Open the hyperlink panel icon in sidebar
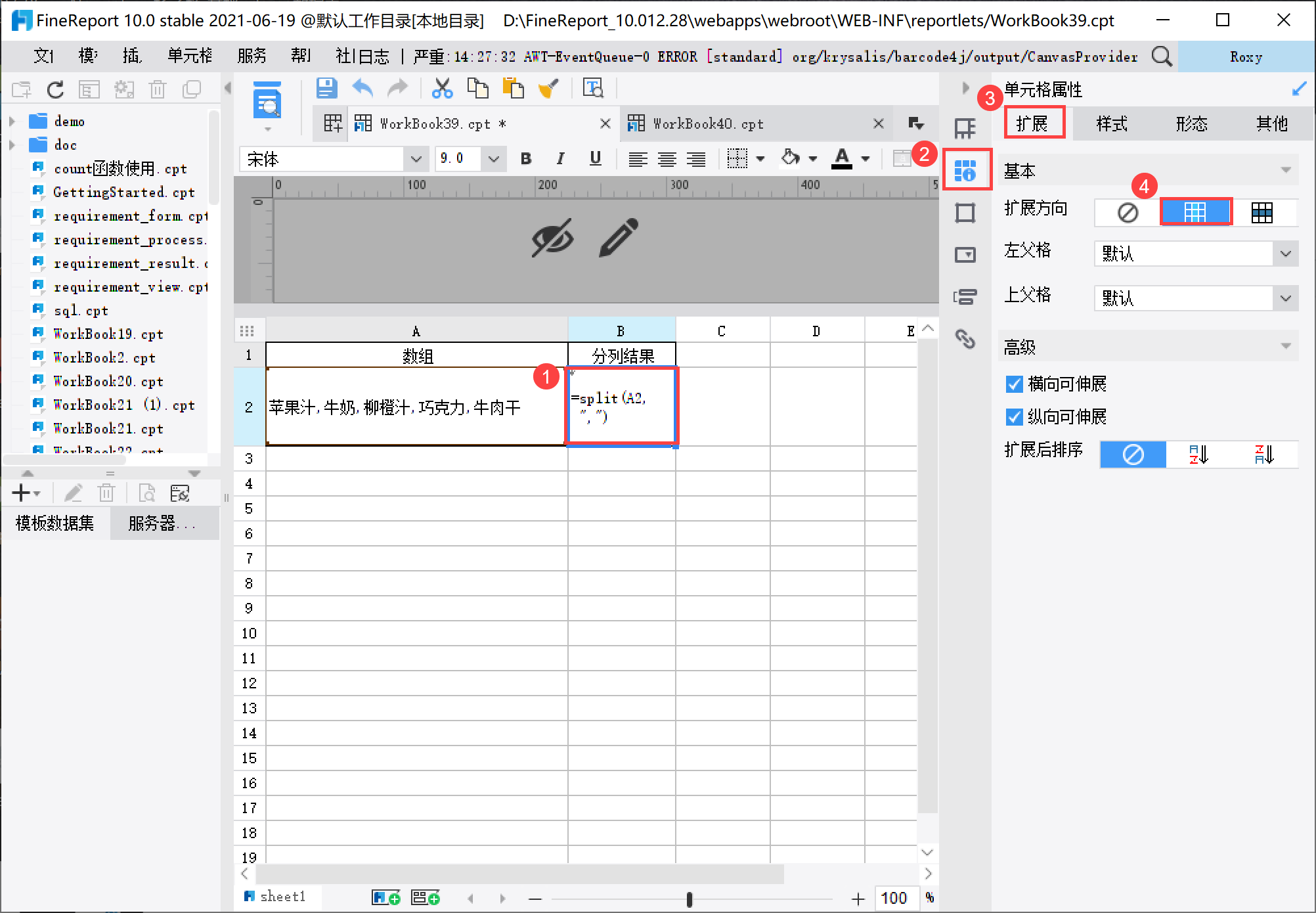 (965, 339)
